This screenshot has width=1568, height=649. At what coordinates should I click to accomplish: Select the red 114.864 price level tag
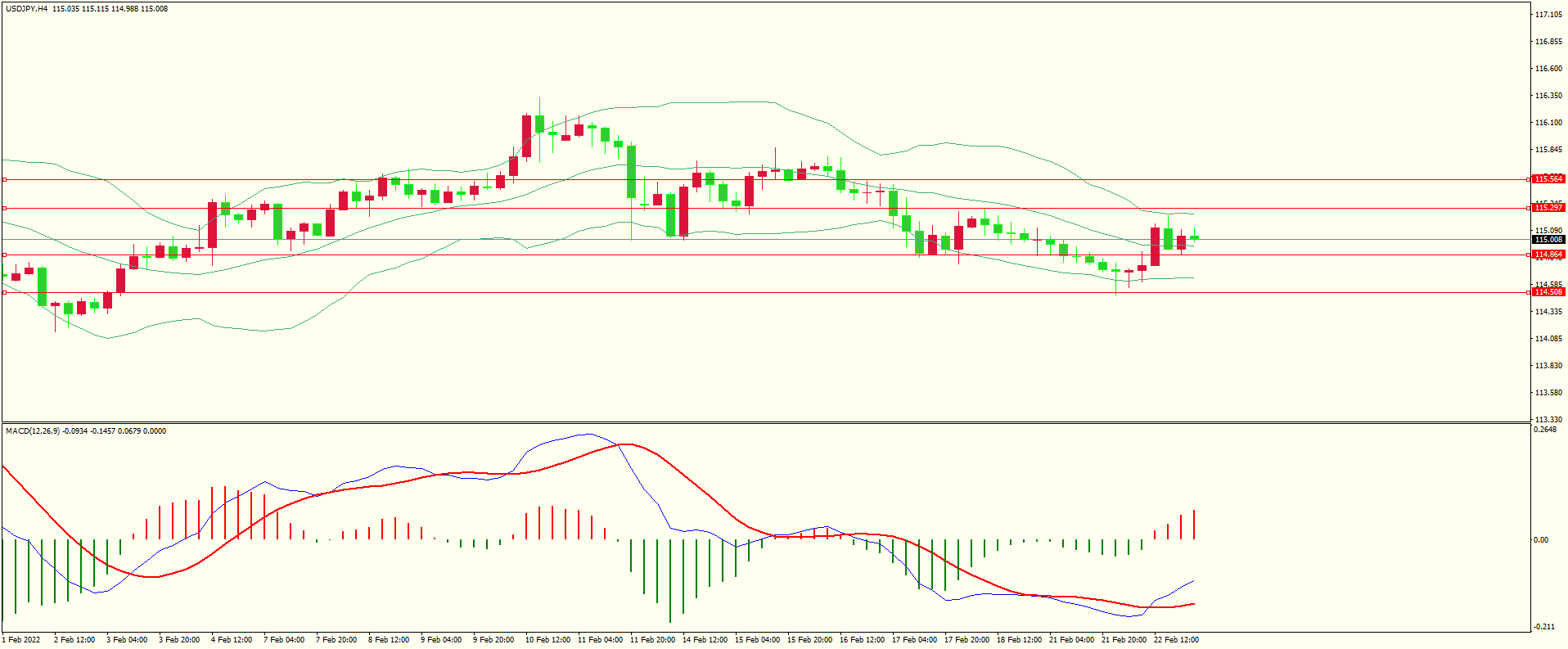[1548, 255]
